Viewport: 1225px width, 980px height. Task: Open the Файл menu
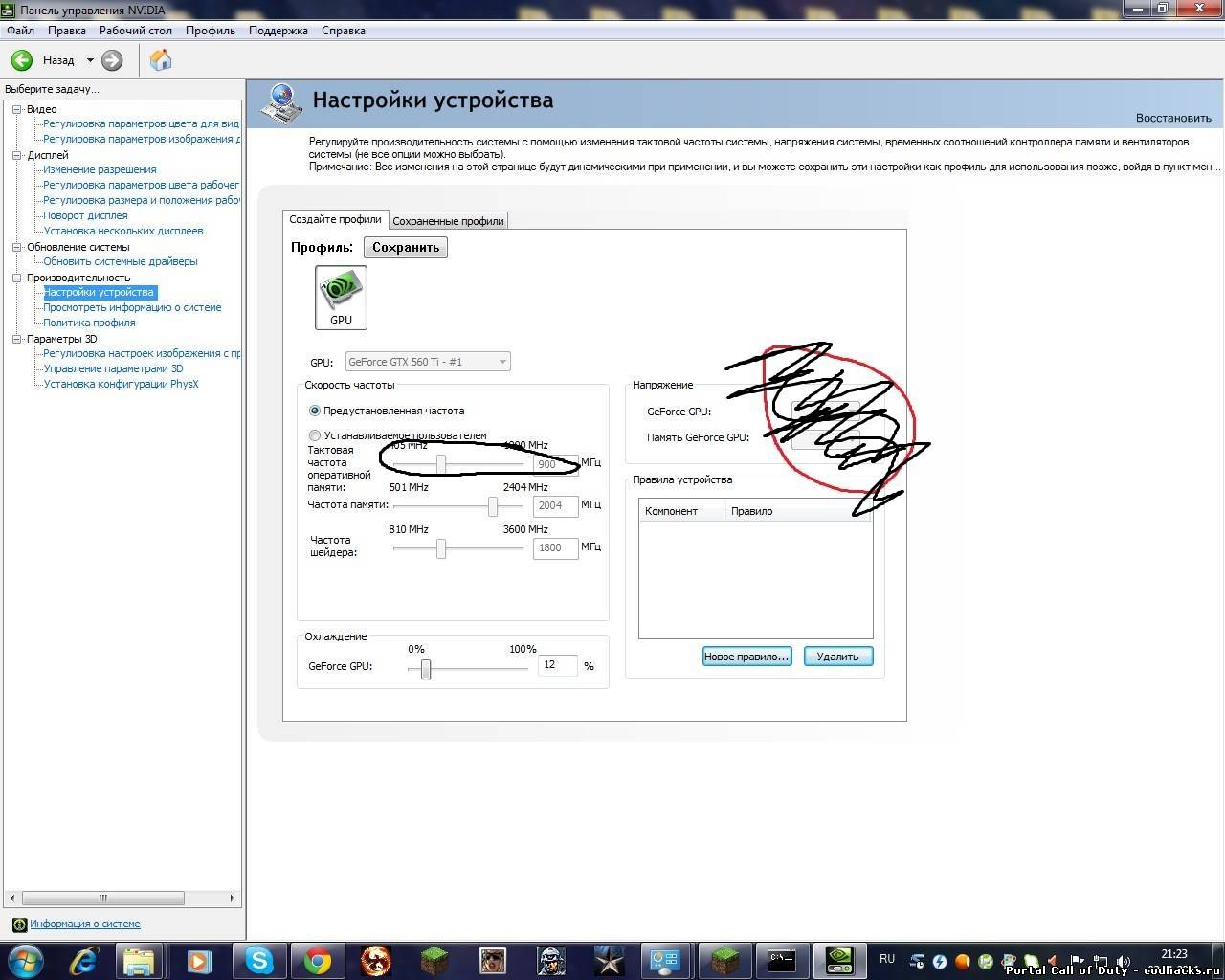click(20, 31)
